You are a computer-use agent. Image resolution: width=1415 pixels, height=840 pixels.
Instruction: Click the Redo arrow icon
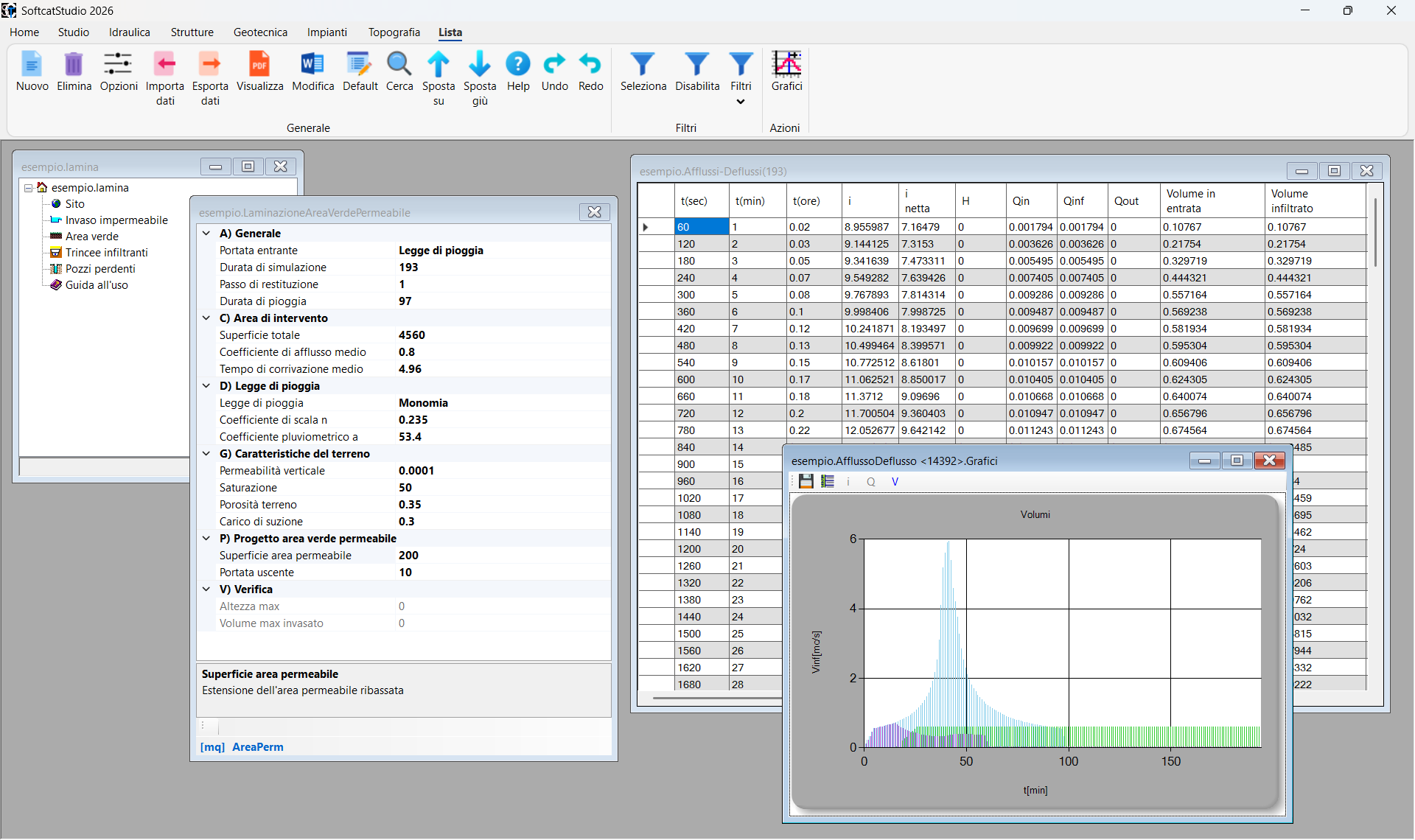(x=590, y=64)
